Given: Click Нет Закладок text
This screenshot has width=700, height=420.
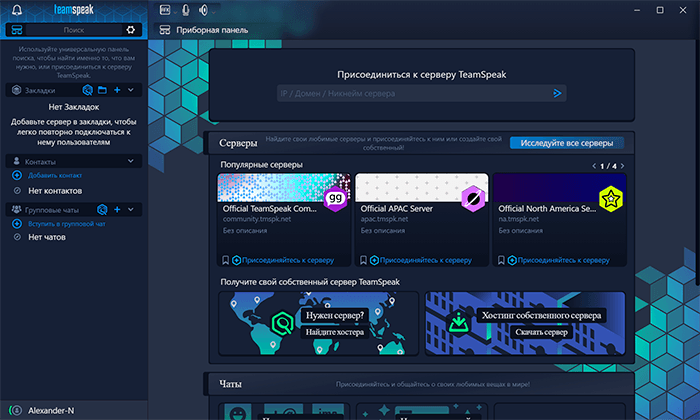Looking at the screenshot, I should pyautogui.click(x=74, y=107).
